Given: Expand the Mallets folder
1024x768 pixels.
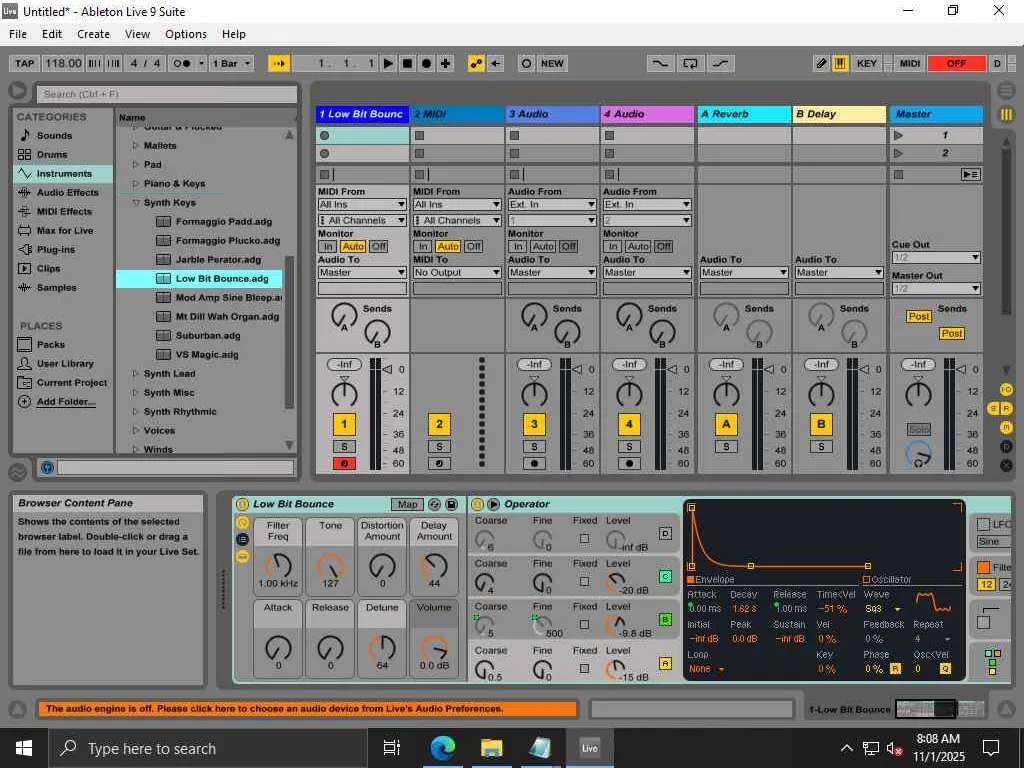Looking at the screenshot, I should coord(136,146).
